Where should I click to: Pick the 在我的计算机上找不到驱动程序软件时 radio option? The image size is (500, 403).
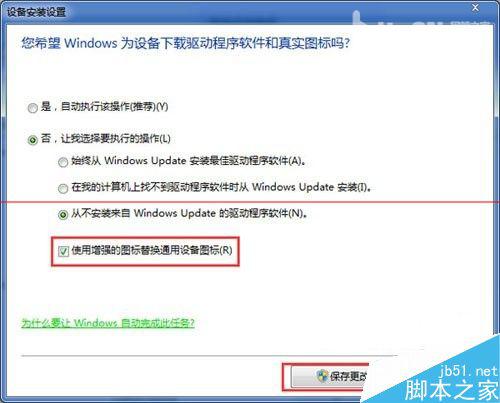(x=63, y=188)
